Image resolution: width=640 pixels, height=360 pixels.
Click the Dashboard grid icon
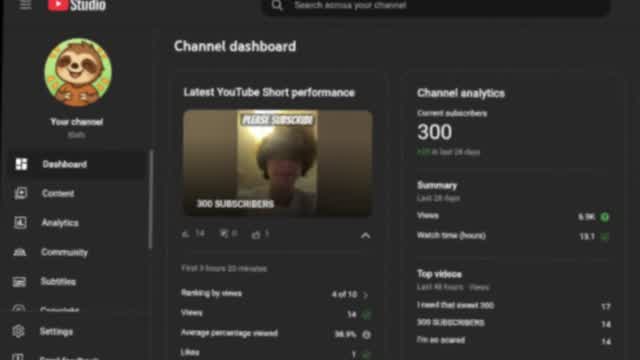(21, 164)
